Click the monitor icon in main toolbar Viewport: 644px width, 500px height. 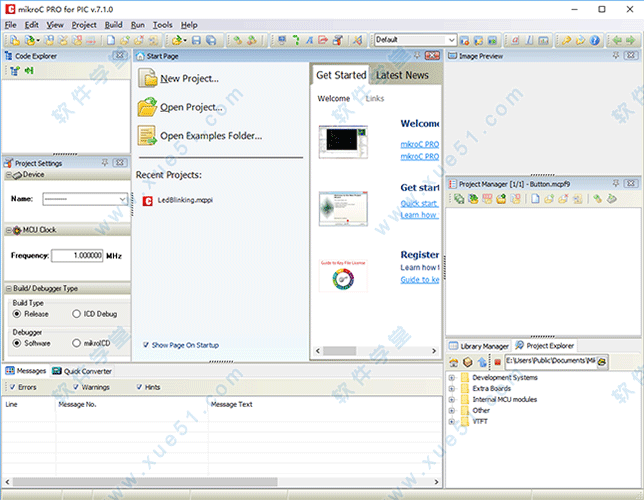pos(282,40)
